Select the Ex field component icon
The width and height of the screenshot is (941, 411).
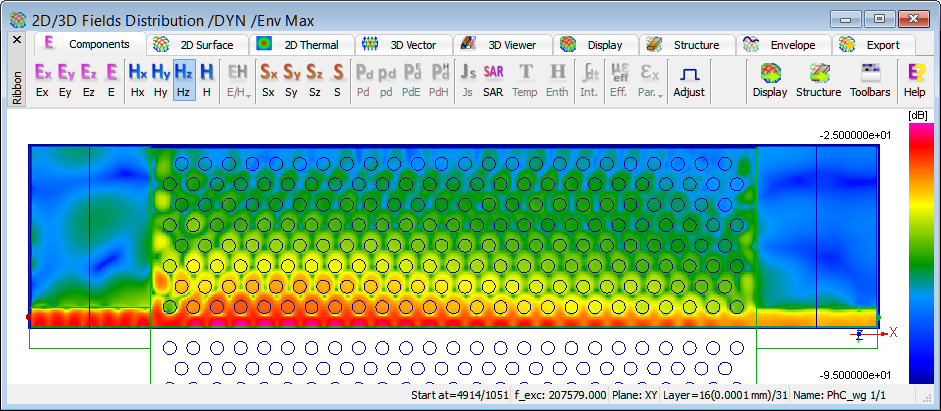(x=43, y=79)
